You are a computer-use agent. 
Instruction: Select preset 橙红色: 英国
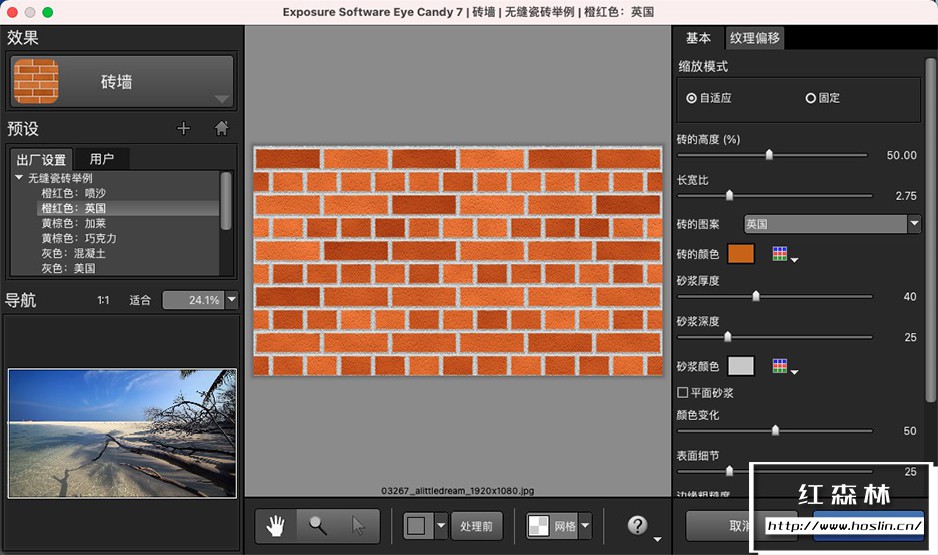(x=74, y=208)
